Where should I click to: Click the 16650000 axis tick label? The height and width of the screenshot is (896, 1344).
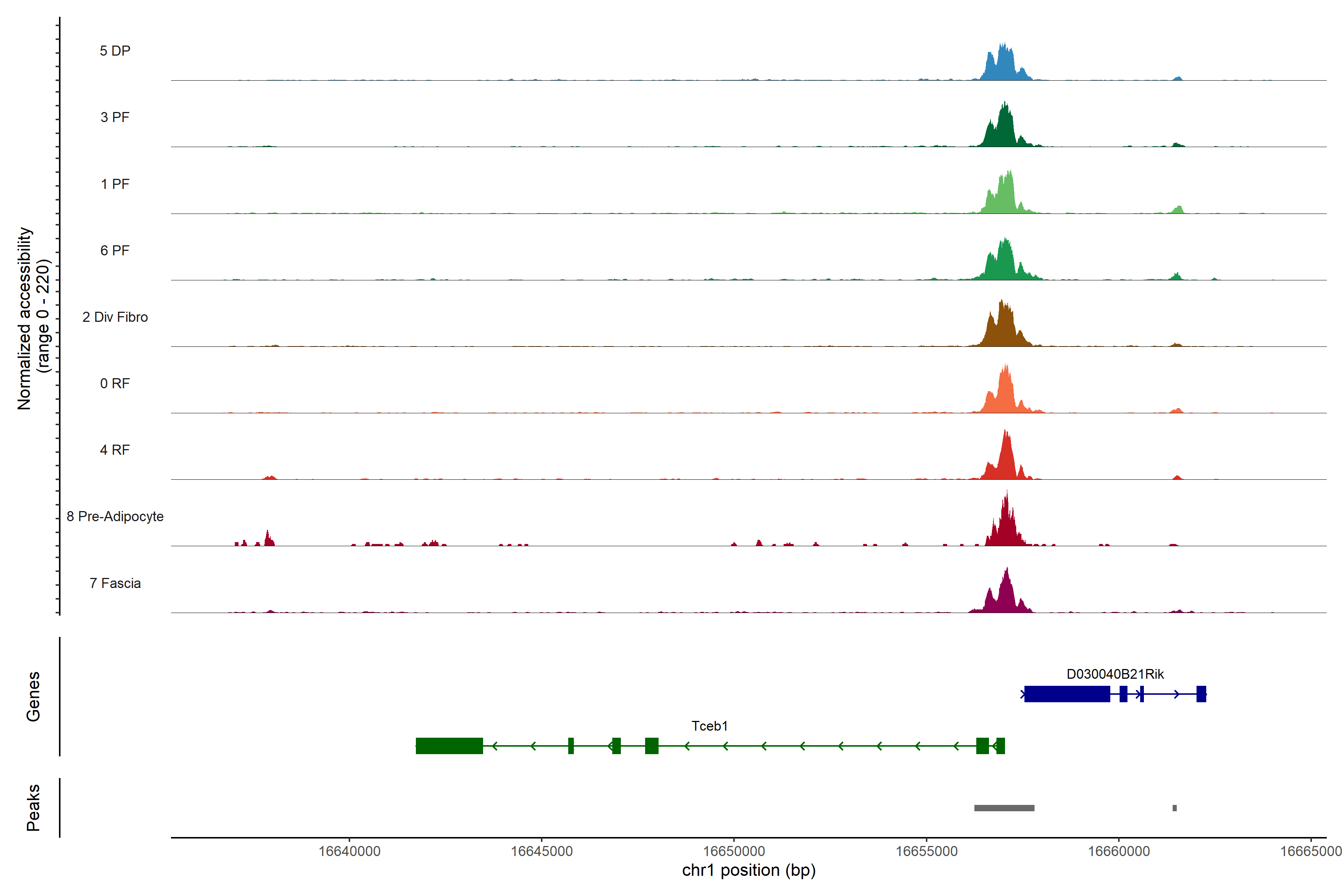coord(734,851)
